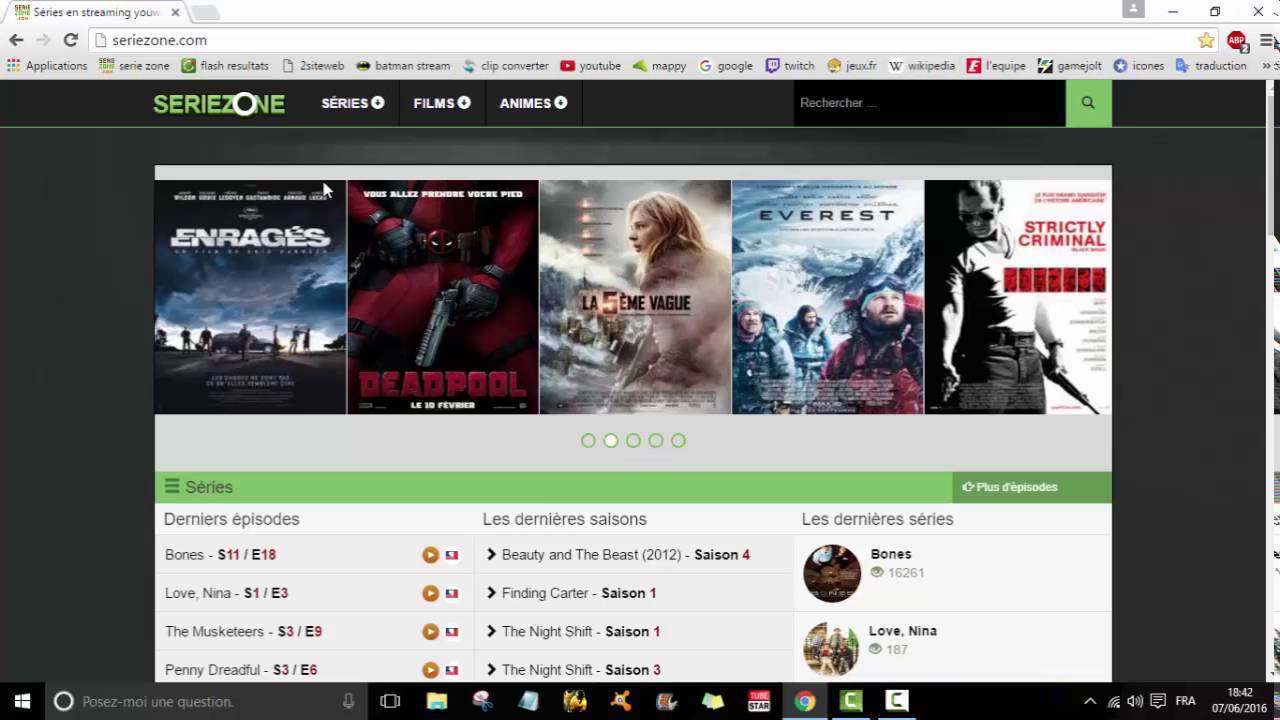Reload the page with refresh button

70,40
